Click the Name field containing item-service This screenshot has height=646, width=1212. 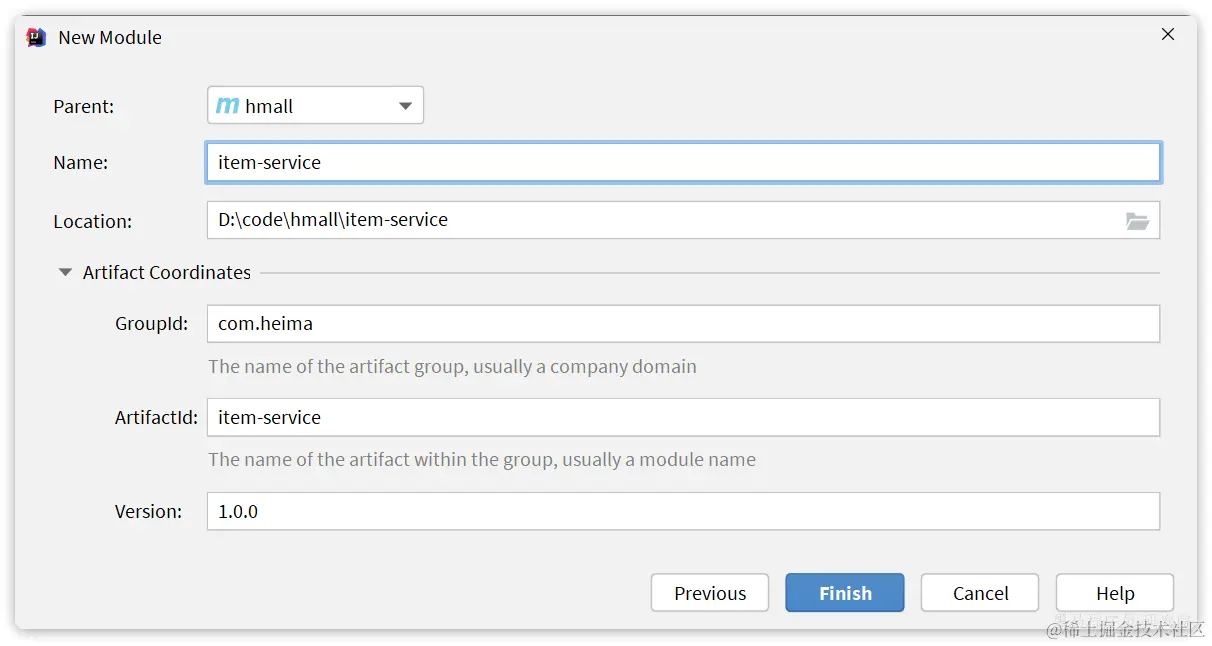click(x=683, y=162)
